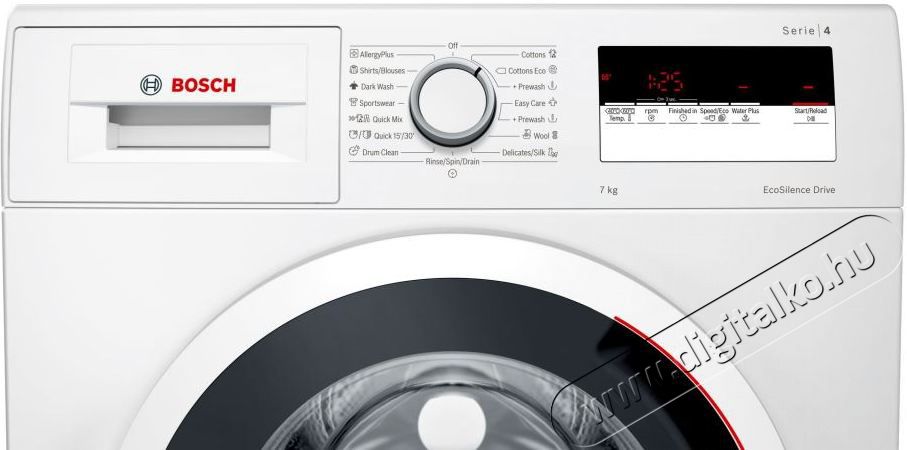Tap the Quick 15'/30' program icon
907x450 pixels.
point(360,135)
